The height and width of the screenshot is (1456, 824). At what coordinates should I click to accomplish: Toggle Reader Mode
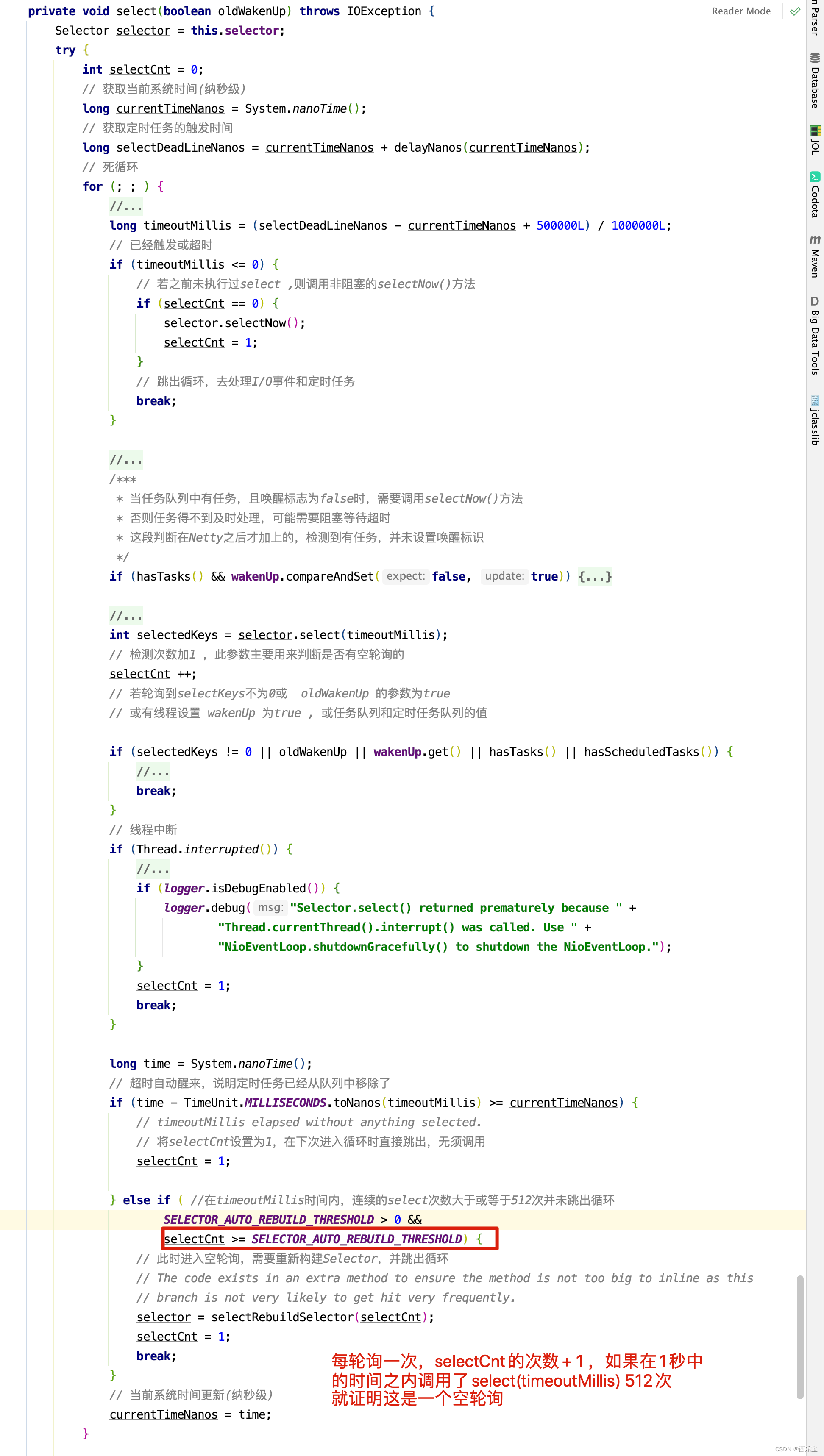741,11
